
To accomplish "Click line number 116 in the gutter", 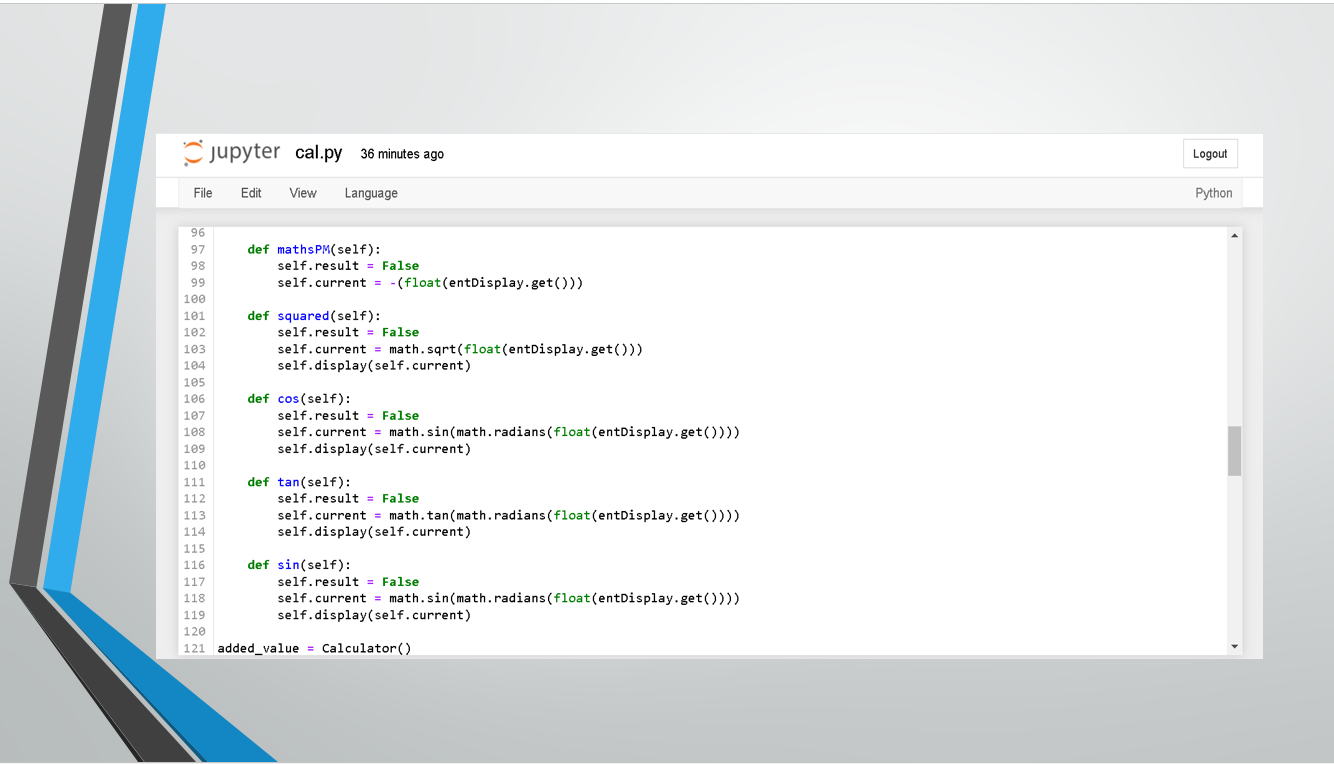I will click(195, 565).
